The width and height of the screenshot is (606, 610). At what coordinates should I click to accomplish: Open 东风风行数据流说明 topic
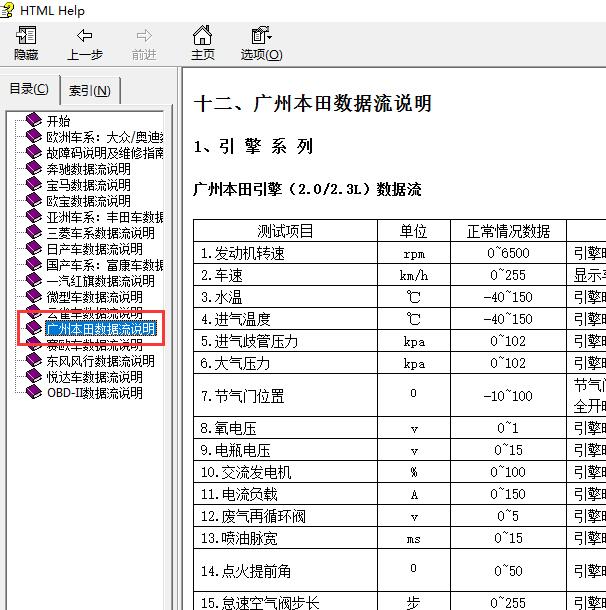pos(100,361)
